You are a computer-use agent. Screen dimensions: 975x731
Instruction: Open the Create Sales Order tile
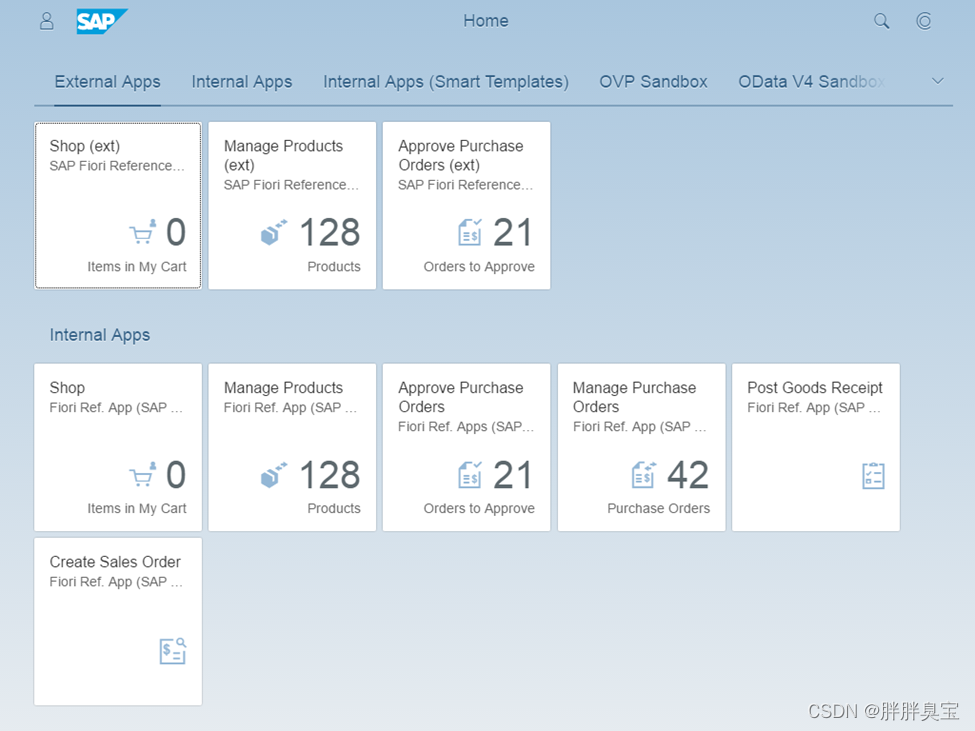pyautogui.click(x=118, y=622)
